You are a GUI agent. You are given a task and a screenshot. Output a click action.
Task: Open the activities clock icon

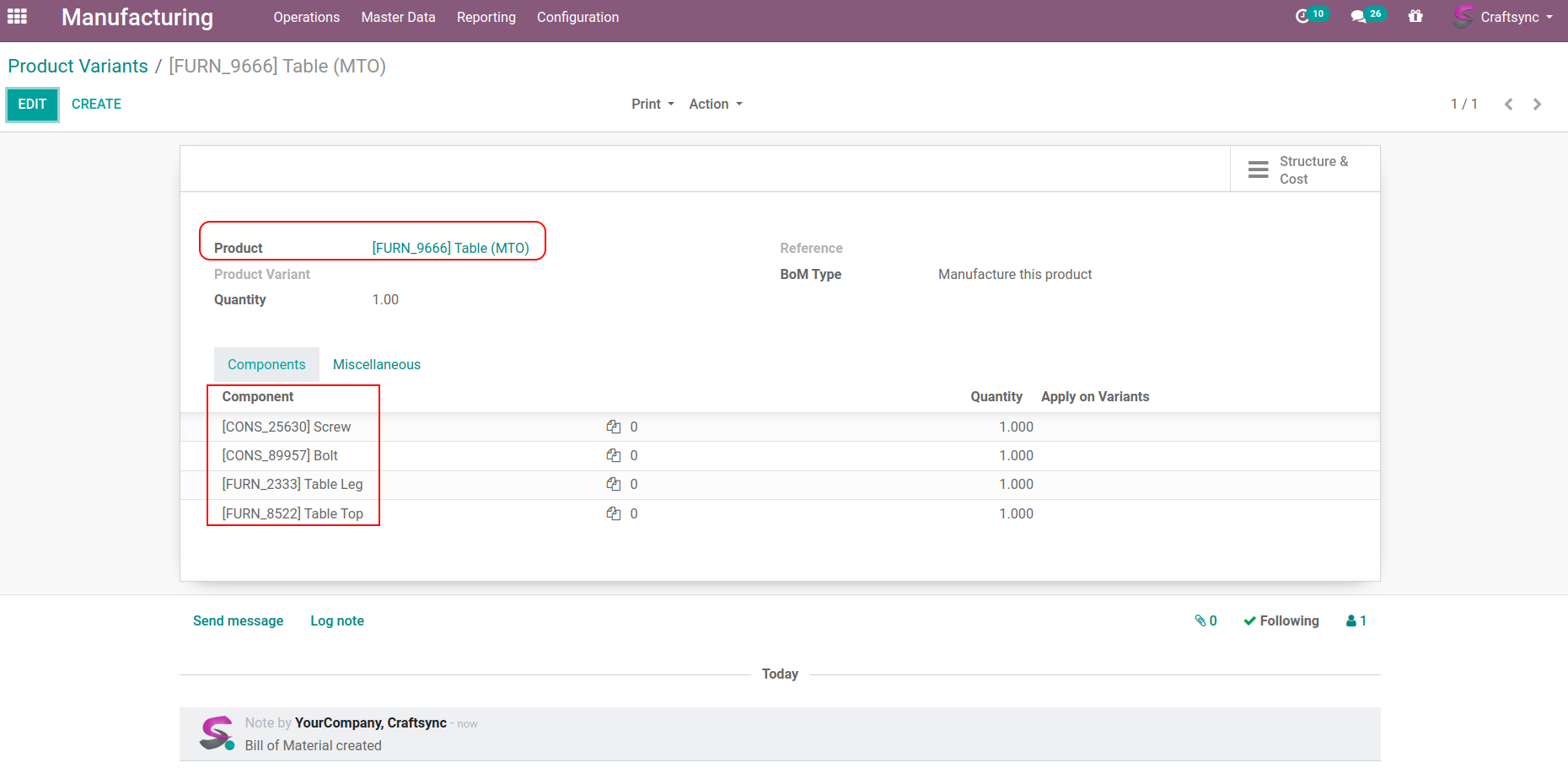pyautogui.click(x=1302, y=16)
